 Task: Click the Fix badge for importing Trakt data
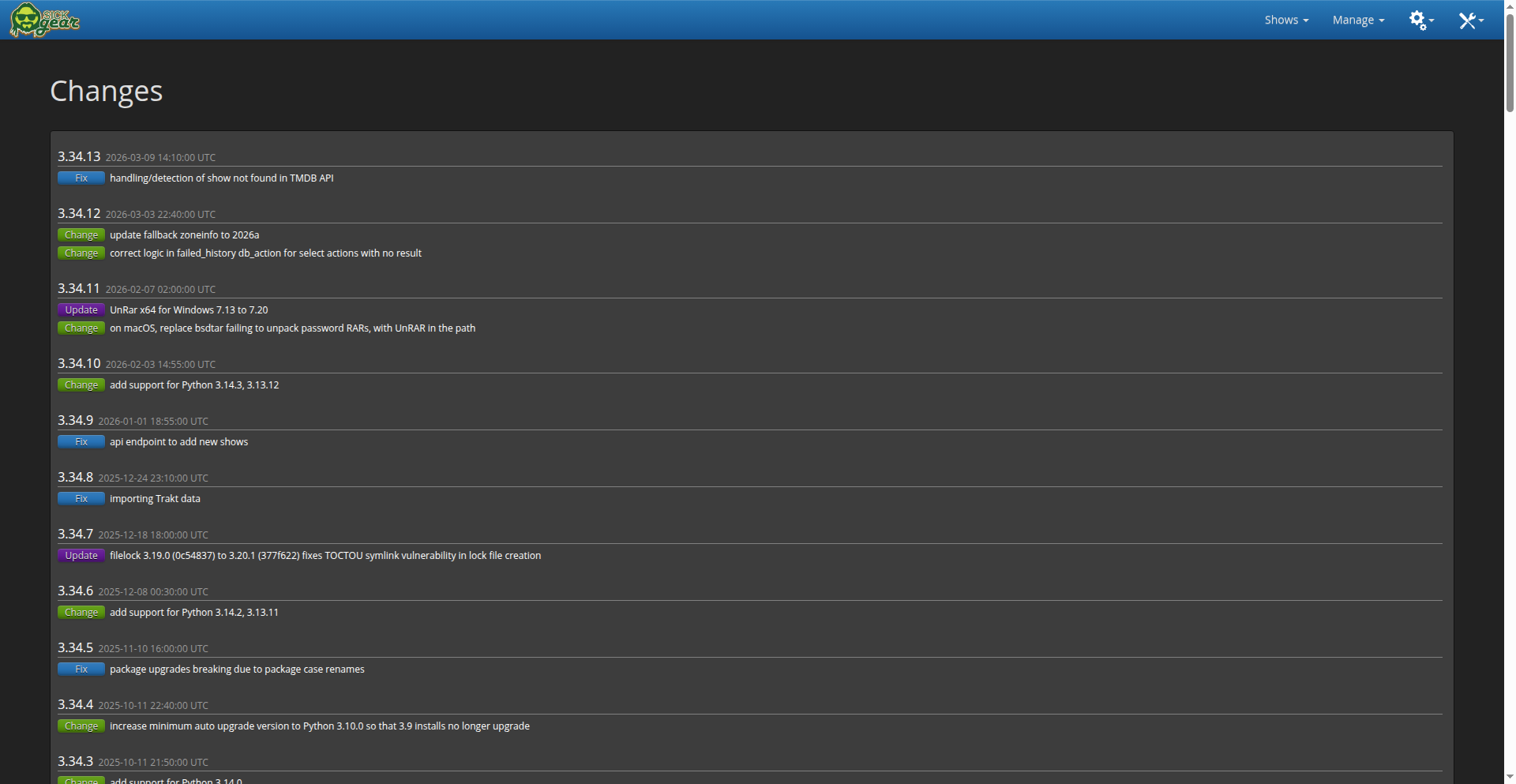point(81,499)
